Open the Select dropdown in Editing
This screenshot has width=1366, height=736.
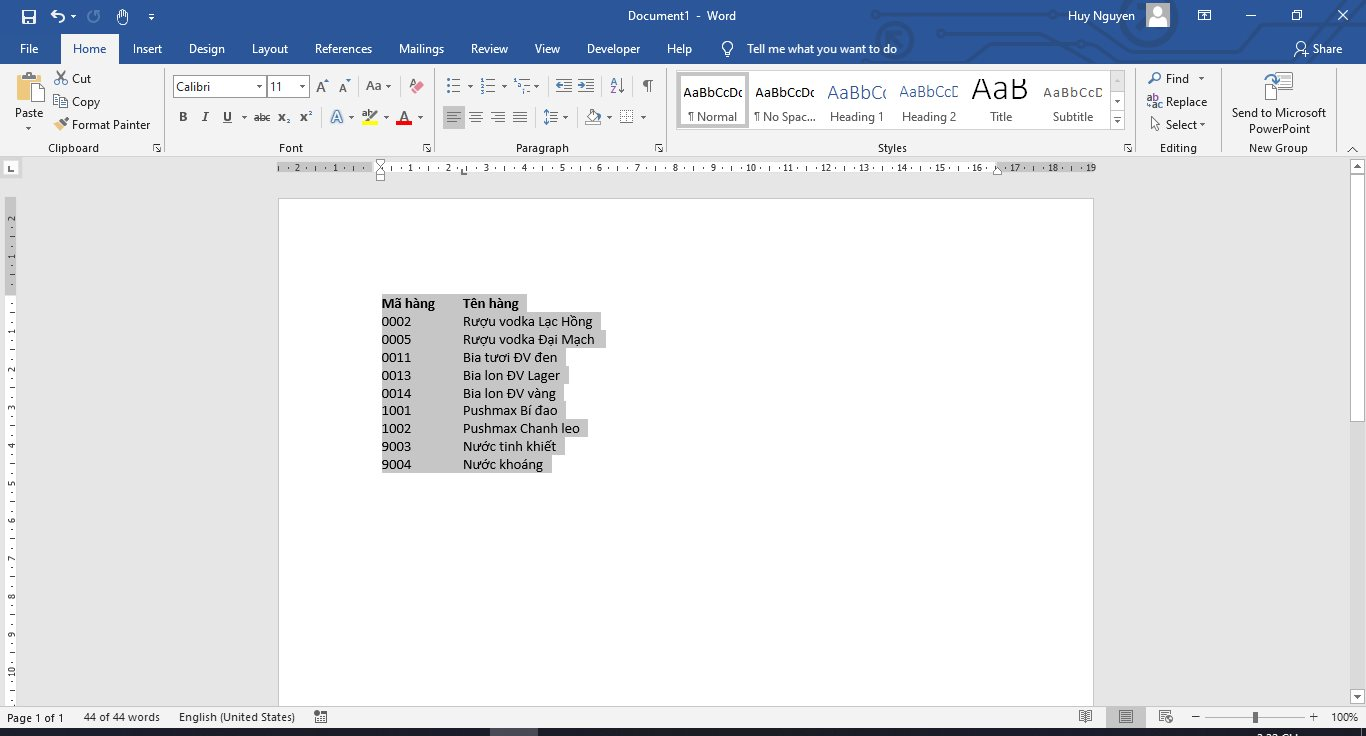point(1177,124)
